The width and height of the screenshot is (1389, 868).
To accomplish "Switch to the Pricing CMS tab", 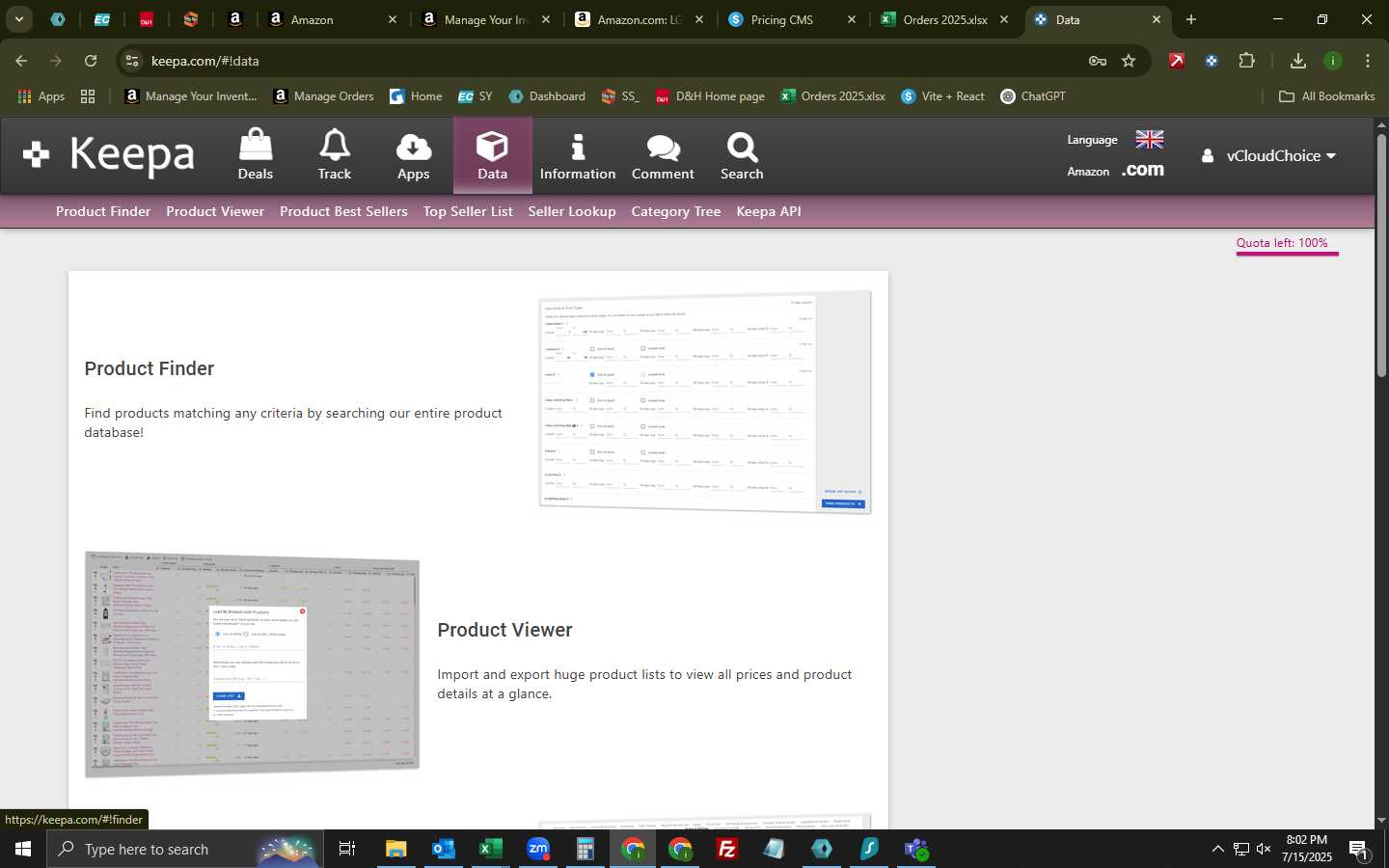I will pos(791,19).
